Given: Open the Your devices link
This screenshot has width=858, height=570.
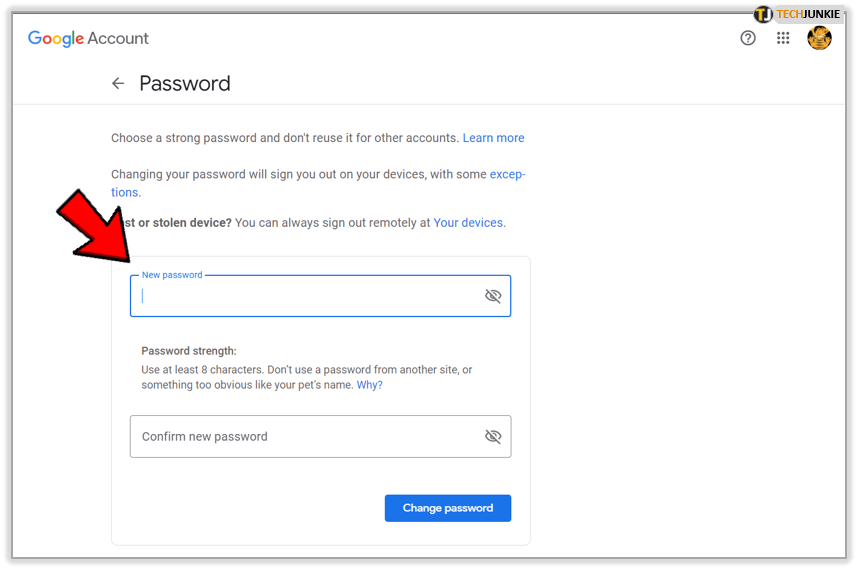Looking at the screenshot, I should (468, 222).
